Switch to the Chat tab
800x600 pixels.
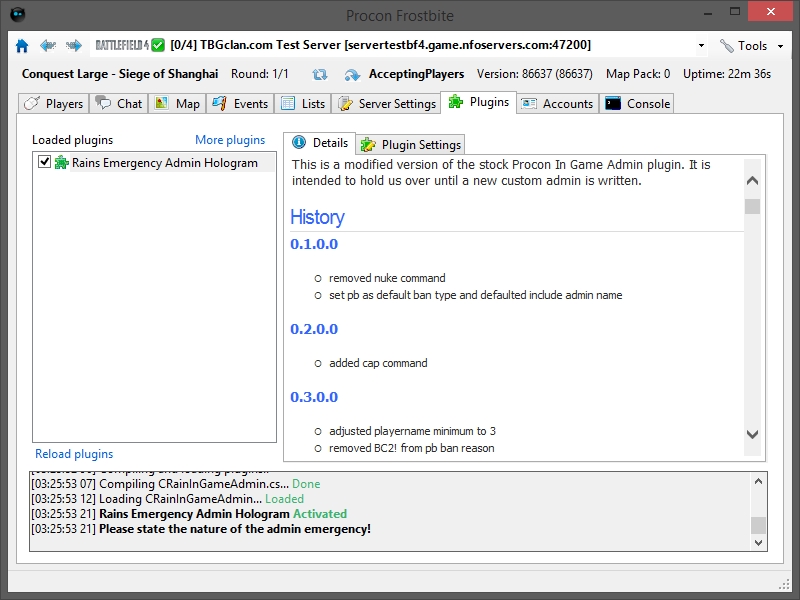(119, 104)
